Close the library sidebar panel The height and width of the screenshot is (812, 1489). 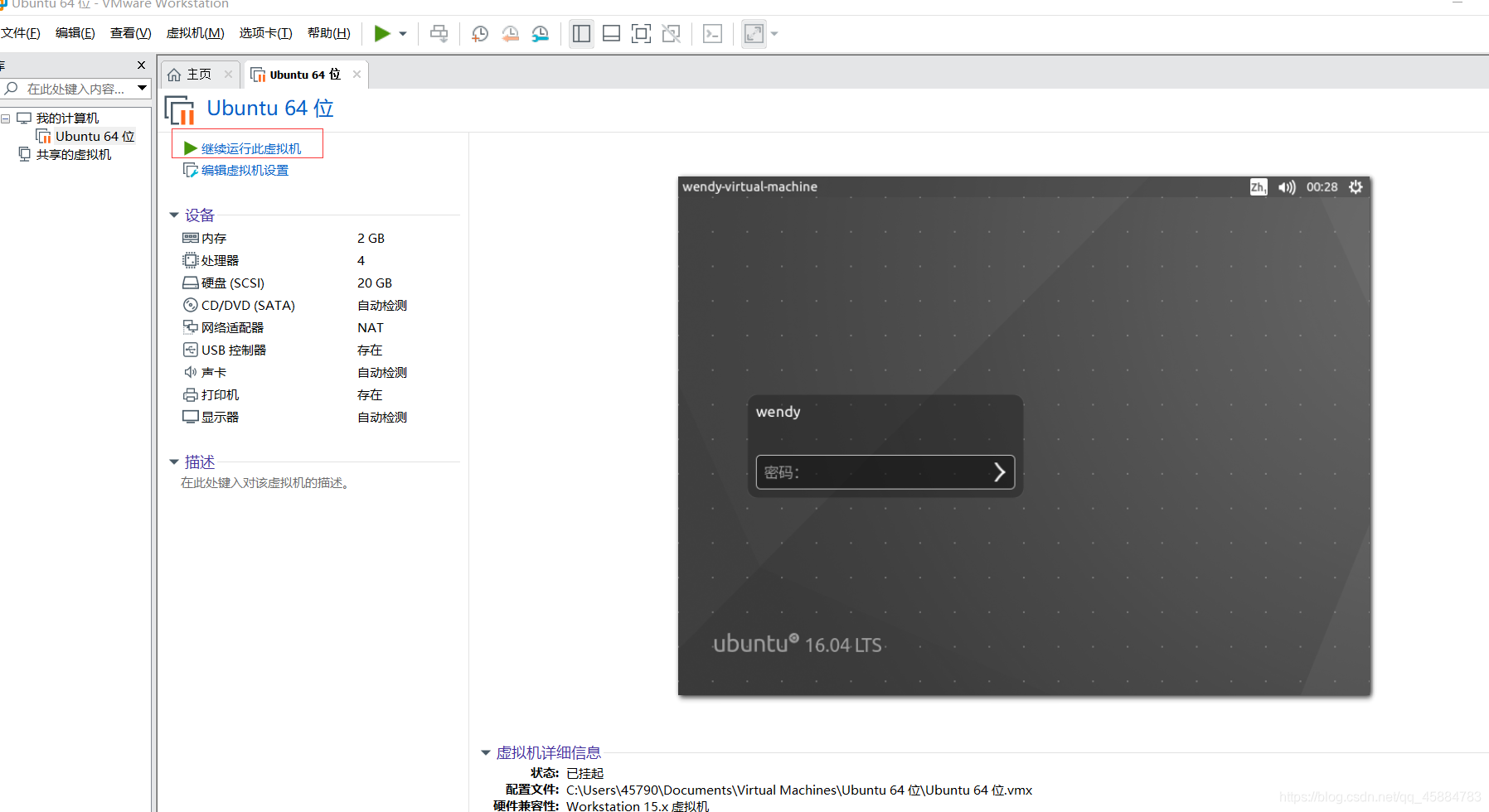(141, 65)
